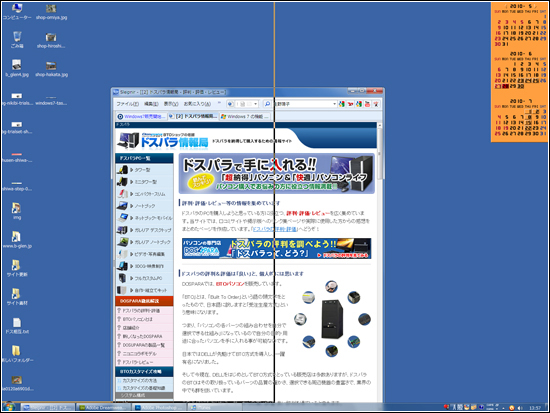
Task: Open the ガレリア ノートブック sidebar link
Action: tap(153, 242)
